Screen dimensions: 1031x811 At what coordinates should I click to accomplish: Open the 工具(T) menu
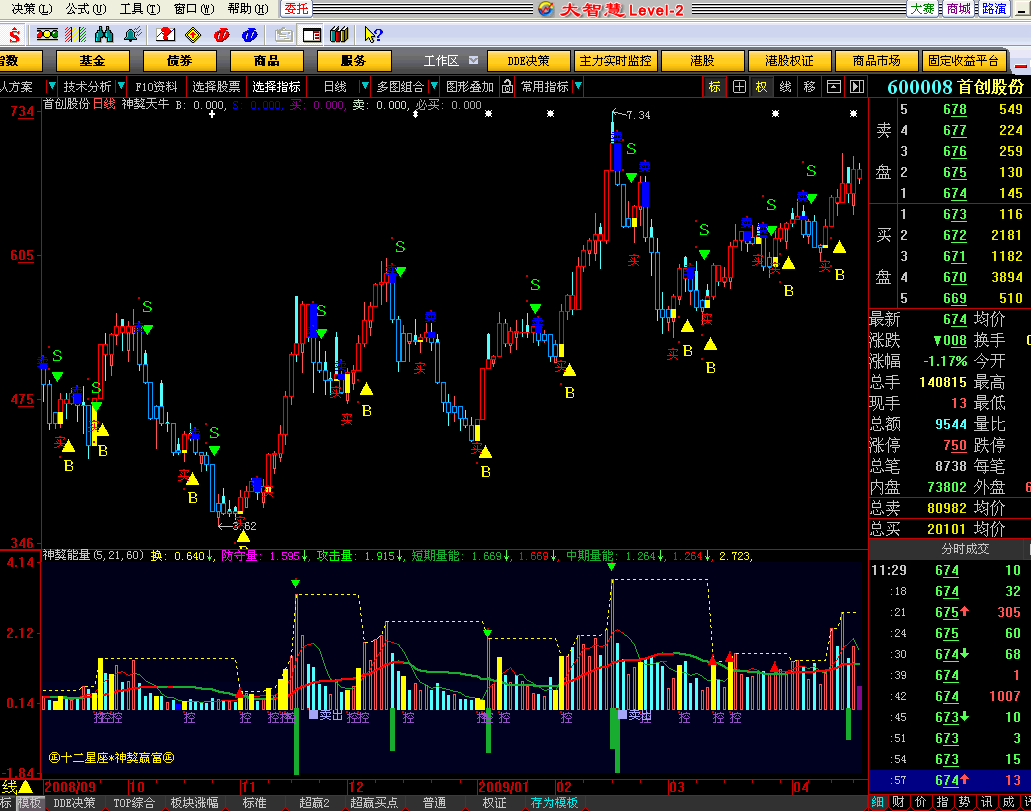coord(139,9)
